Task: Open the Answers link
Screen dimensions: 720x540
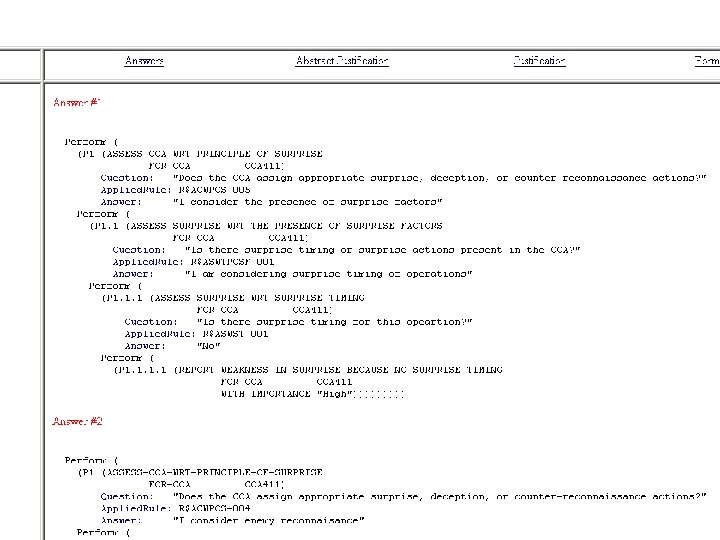Action: [x=144, y=61]
